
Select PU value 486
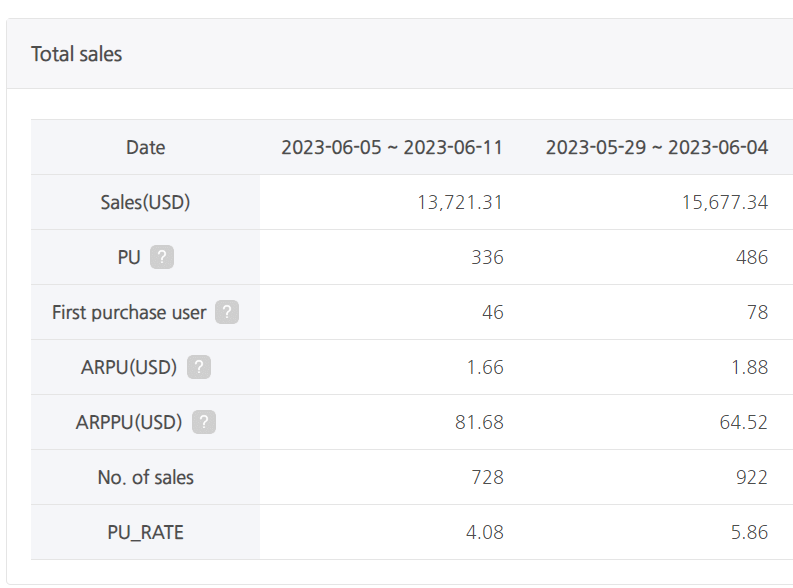752,257
